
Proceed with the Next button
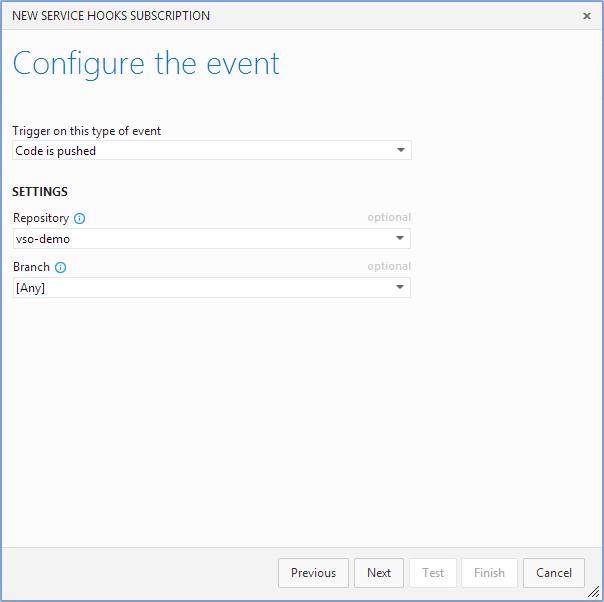pos(379,573)
